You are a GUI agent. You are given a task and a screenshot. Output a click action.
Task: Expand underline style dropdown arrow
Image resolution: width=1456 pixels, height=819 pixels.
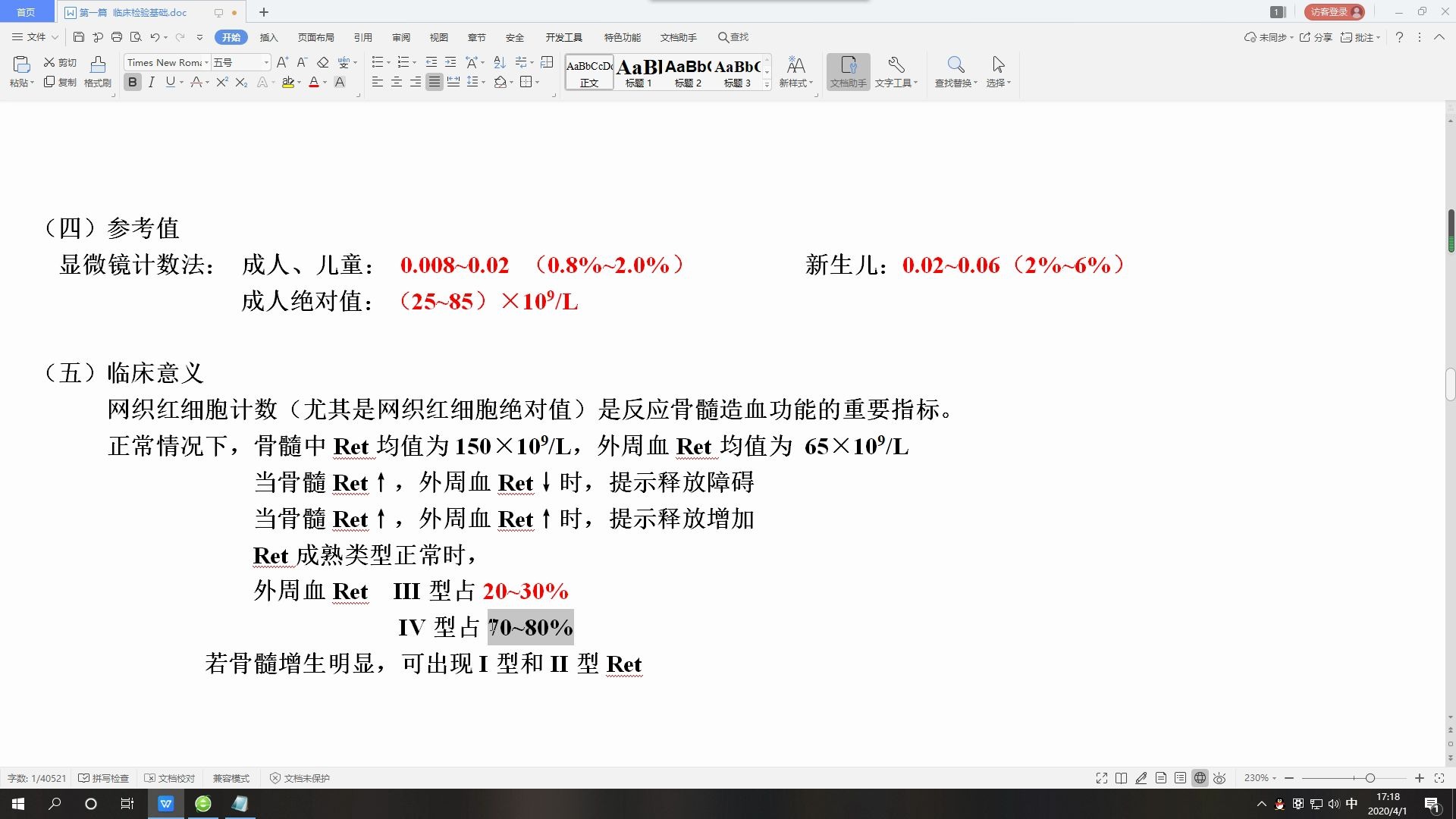[x=181, y=82]
